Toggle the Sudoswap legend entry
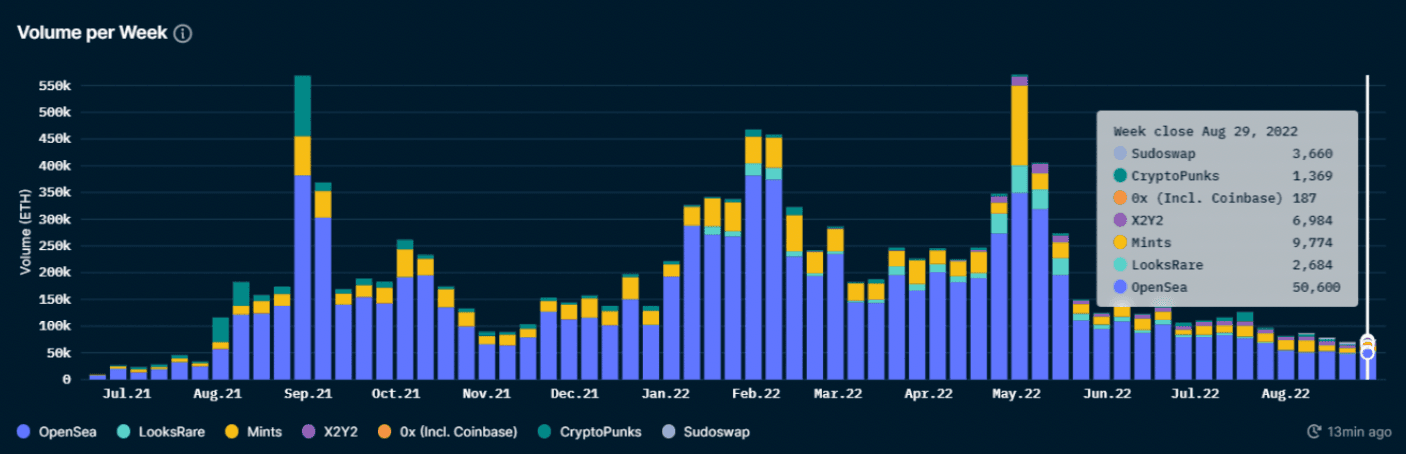The image size is (1406, 454). tap(706, 432)
